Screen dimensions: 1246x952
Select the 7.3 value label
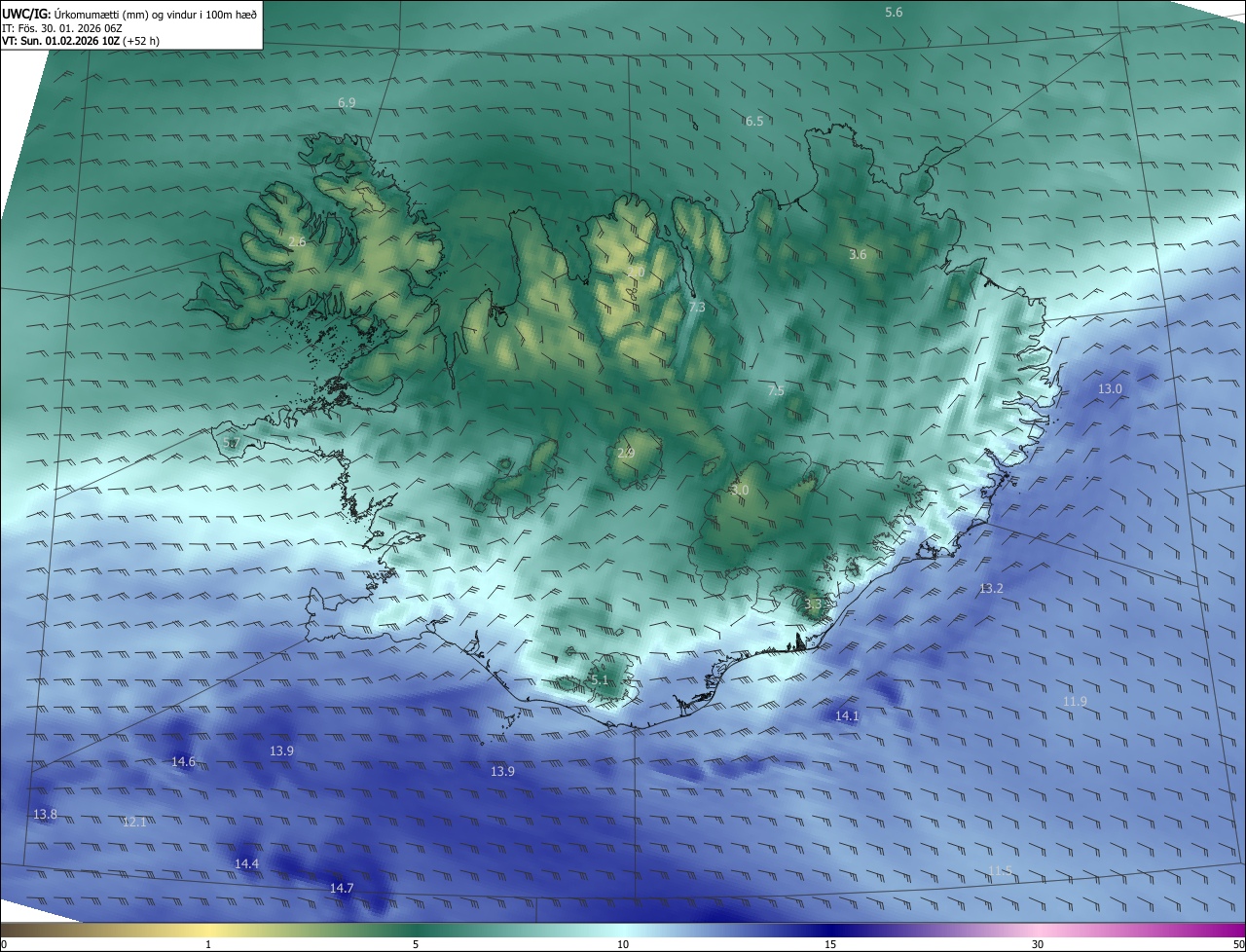[x=697, y=307]
